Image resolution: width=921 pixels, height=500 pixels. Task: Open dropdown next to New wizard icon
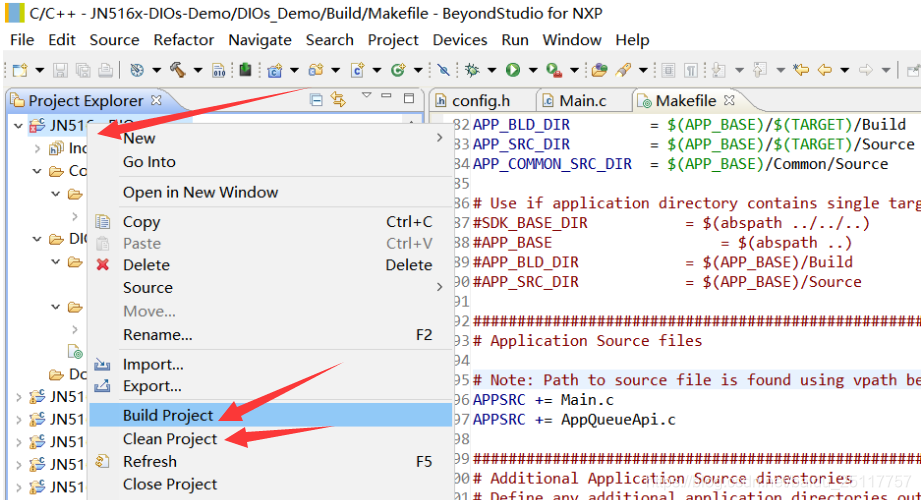coord(40,71)
